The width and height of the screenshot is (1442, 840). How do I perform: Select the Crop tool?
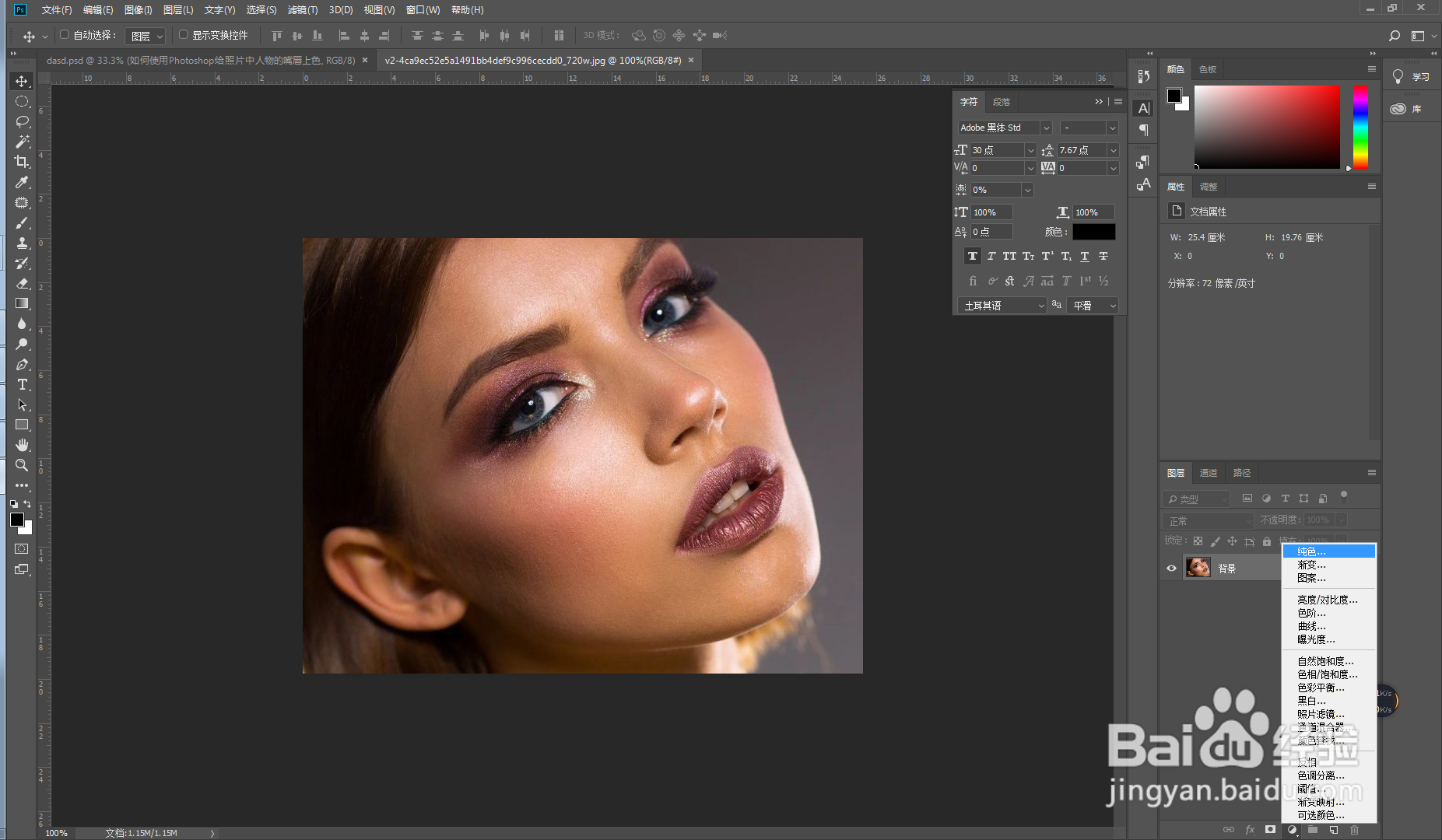click(21, 161)
